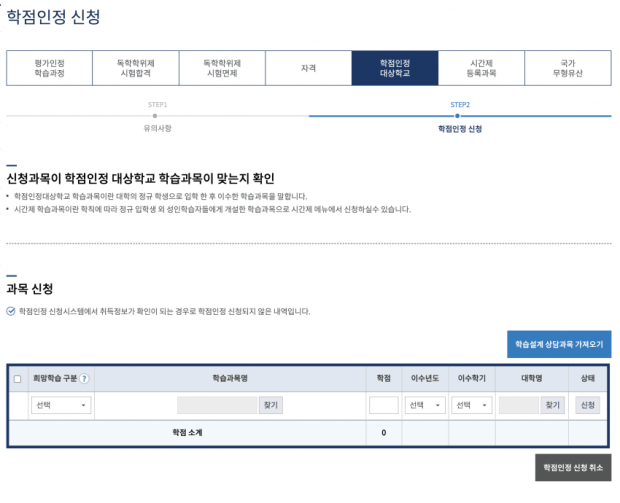The height and width of the screenshot is (503, 620).
Task: Go to STEP1 유의사항 step marker
Action: point(155,116)
